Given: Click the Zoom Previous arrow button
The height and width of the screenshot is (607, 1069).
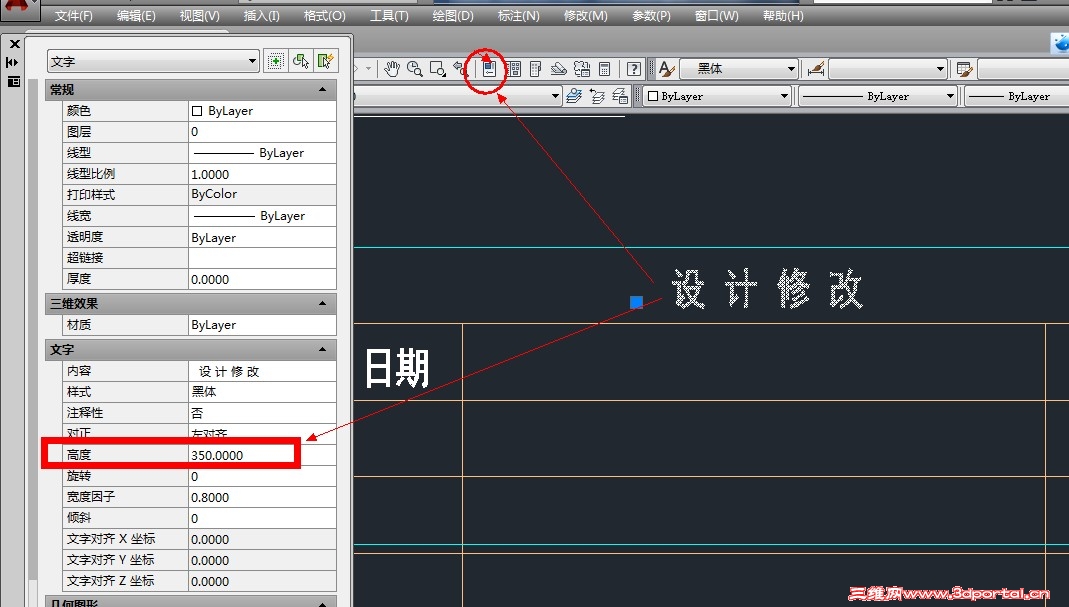Looking at the screenshot, I should (x=459, y=68).
